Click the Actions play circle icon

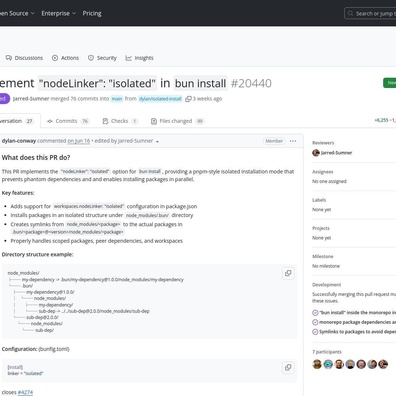[55, 58]
